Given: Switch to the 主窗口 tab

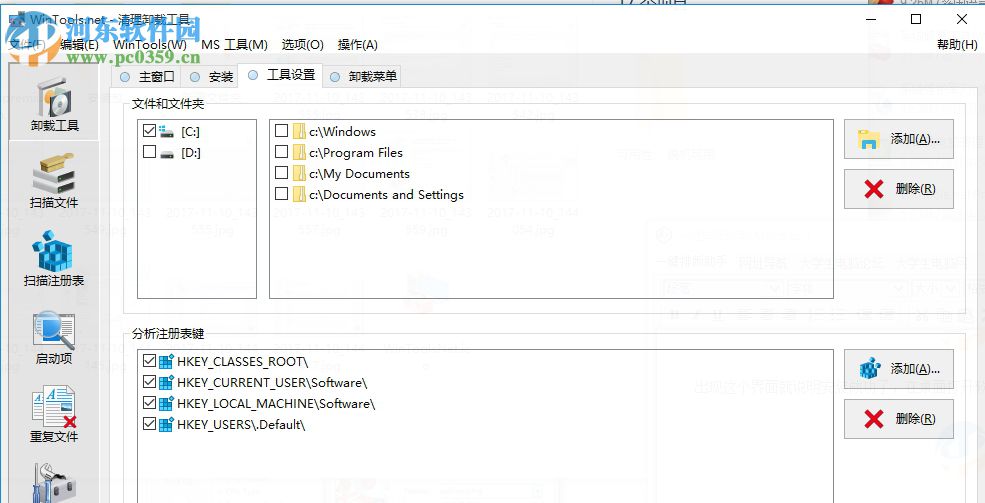Looking at the screenshot, I should coord(146,77).
